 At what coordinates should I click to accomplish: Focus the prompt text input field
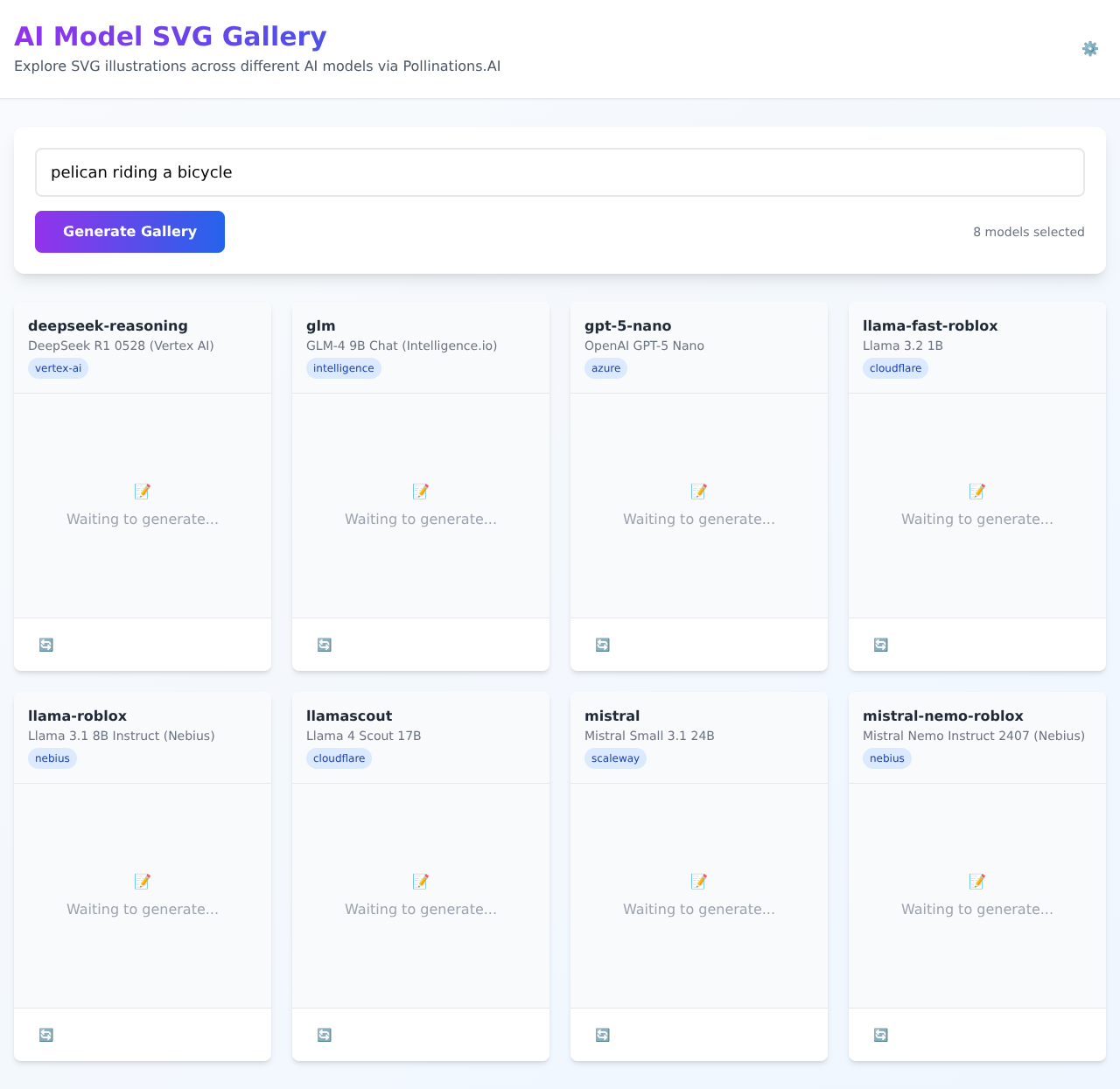[x=560, y=172]
